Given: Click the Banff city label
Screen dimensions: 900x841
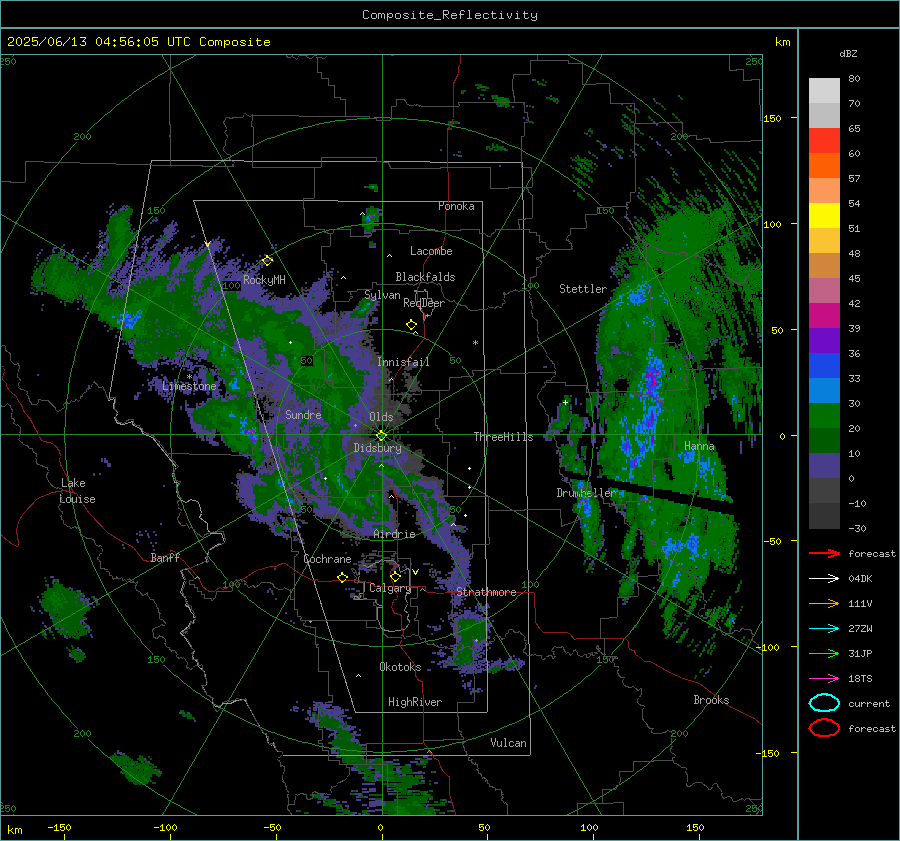Looking at the screenshot, I should coord(165,558).
